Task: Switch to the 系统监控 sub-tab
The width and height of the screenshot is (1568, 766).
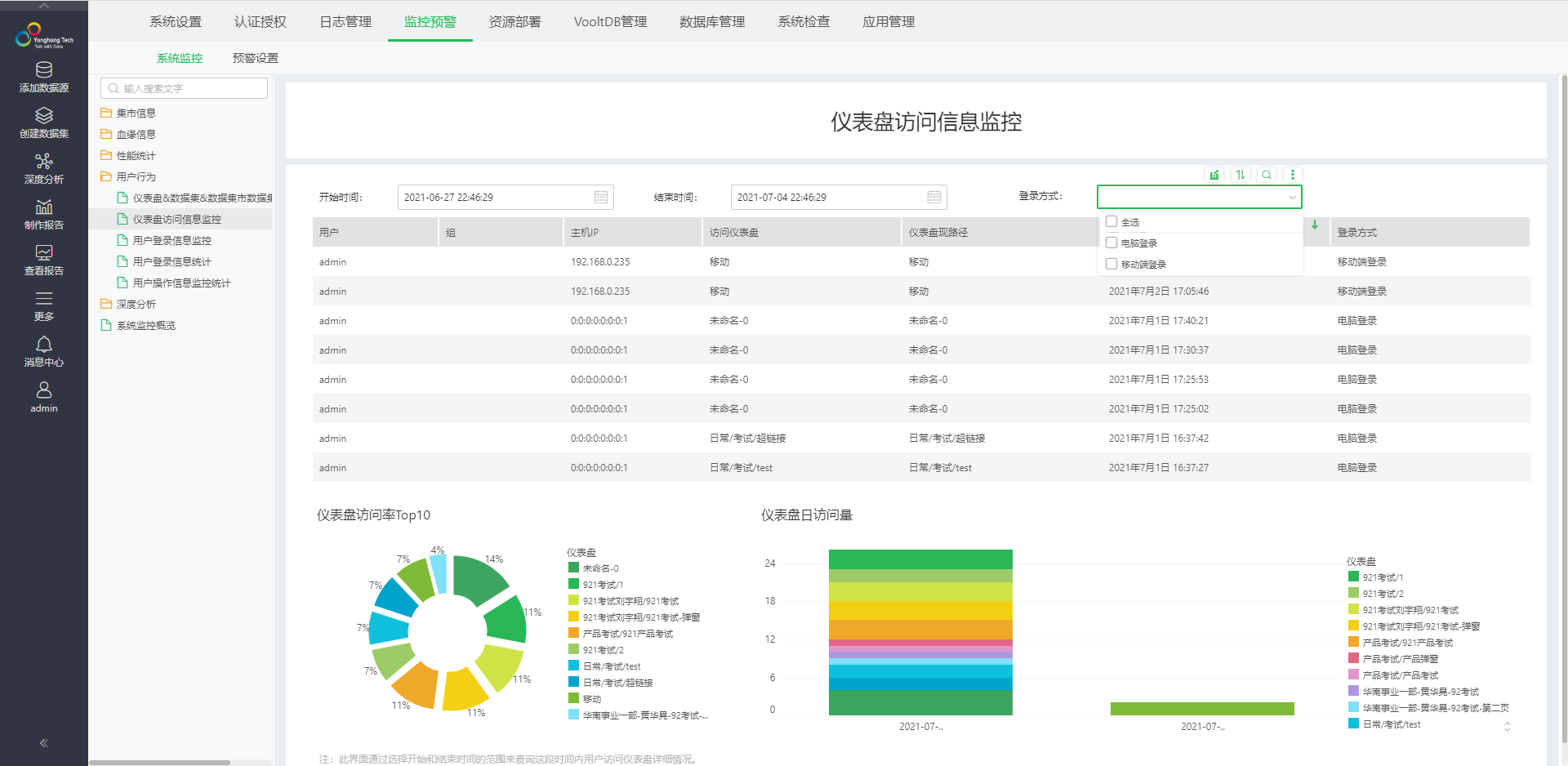Action: [x=180, y=58]
